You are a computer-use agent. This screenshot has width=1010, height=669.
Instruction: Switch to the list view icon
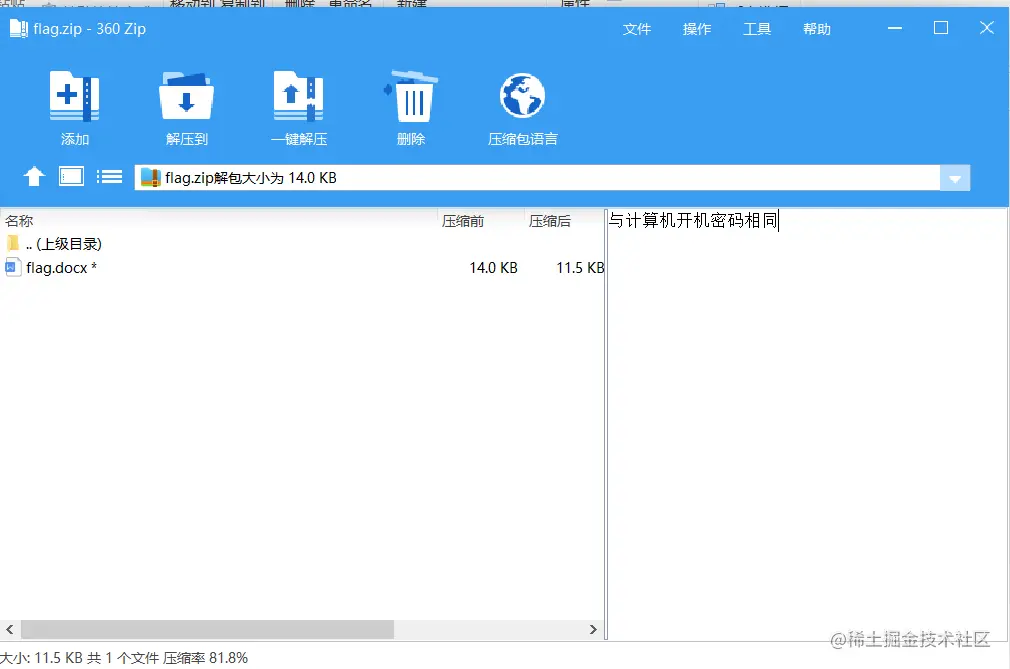pos(110,176)
